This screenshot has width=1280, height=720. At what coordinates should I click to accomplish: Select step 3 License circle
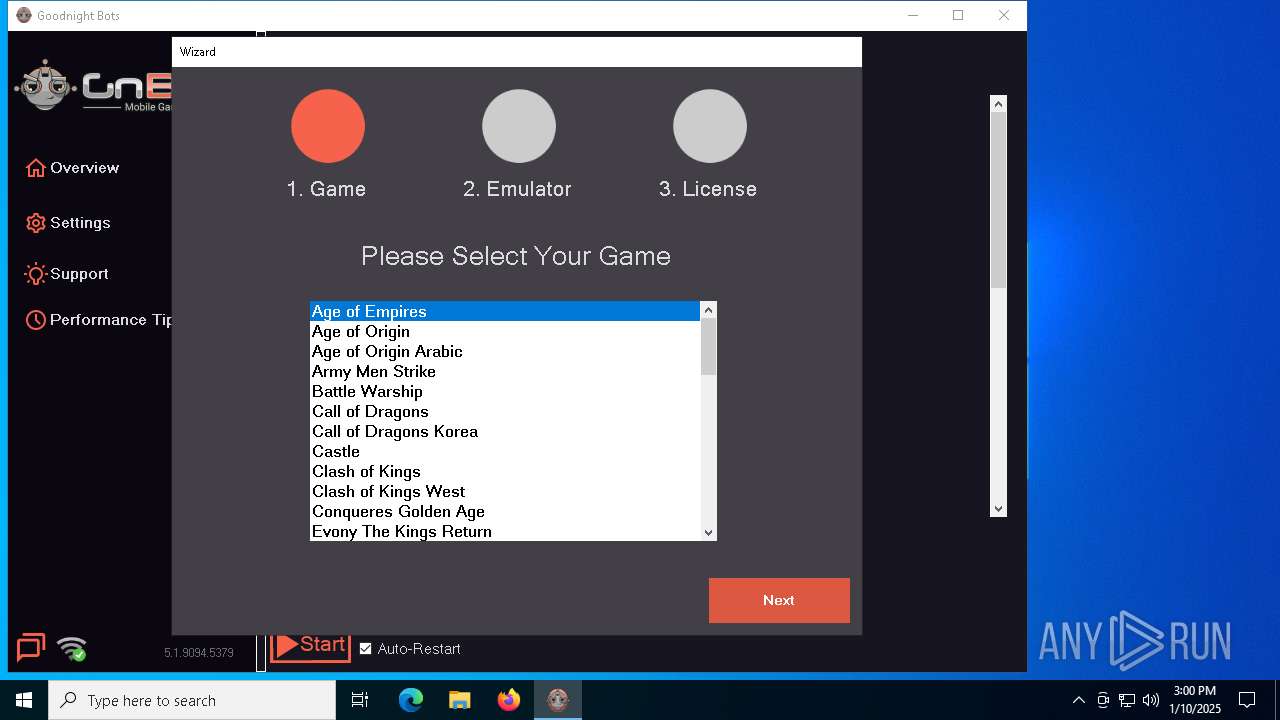coord(710,126)
